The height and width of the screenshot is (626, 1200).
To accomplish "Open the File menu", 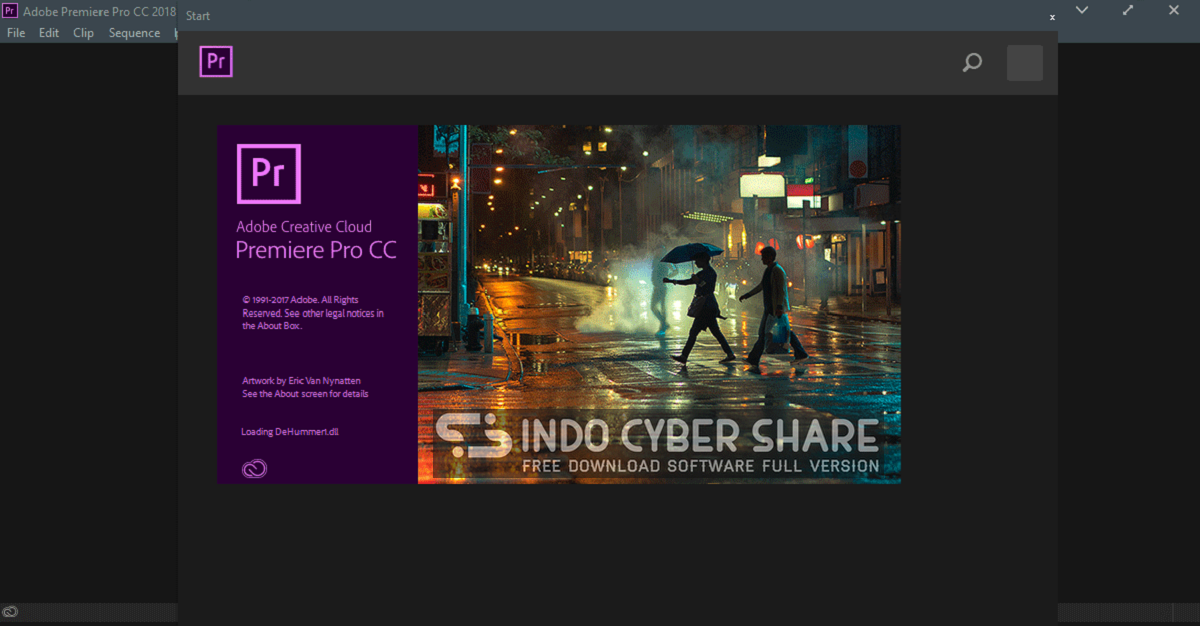I will pyautogui.click(x=16, y=33).
